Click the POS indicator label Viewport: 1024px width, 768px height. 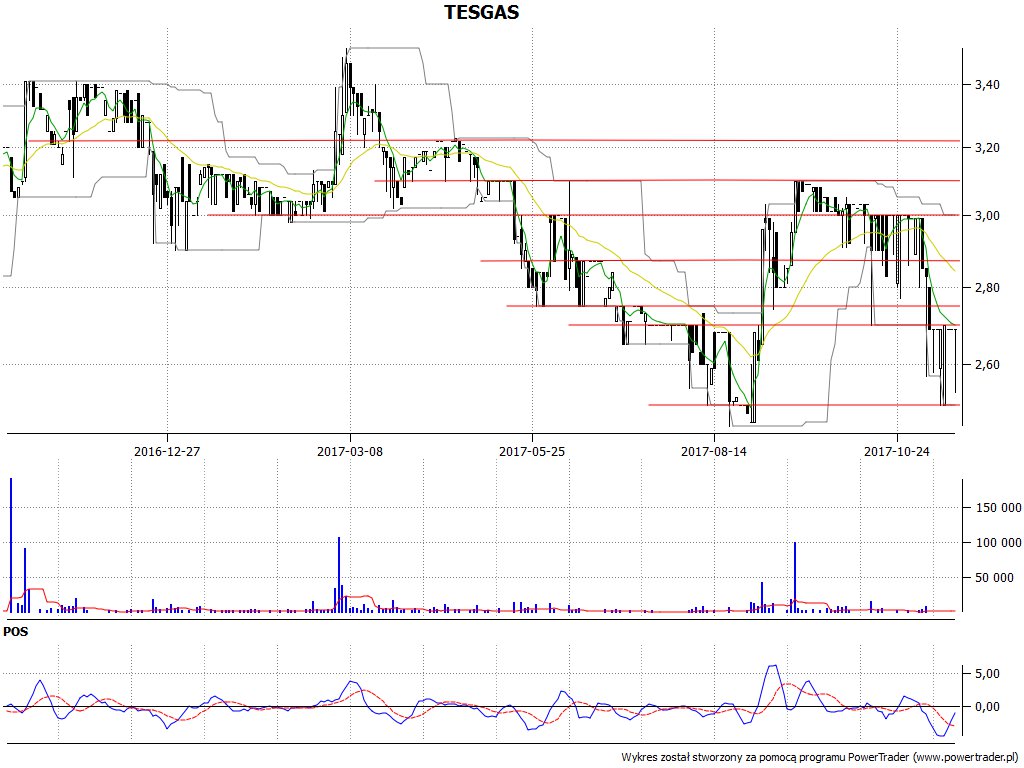coord(16,632)
